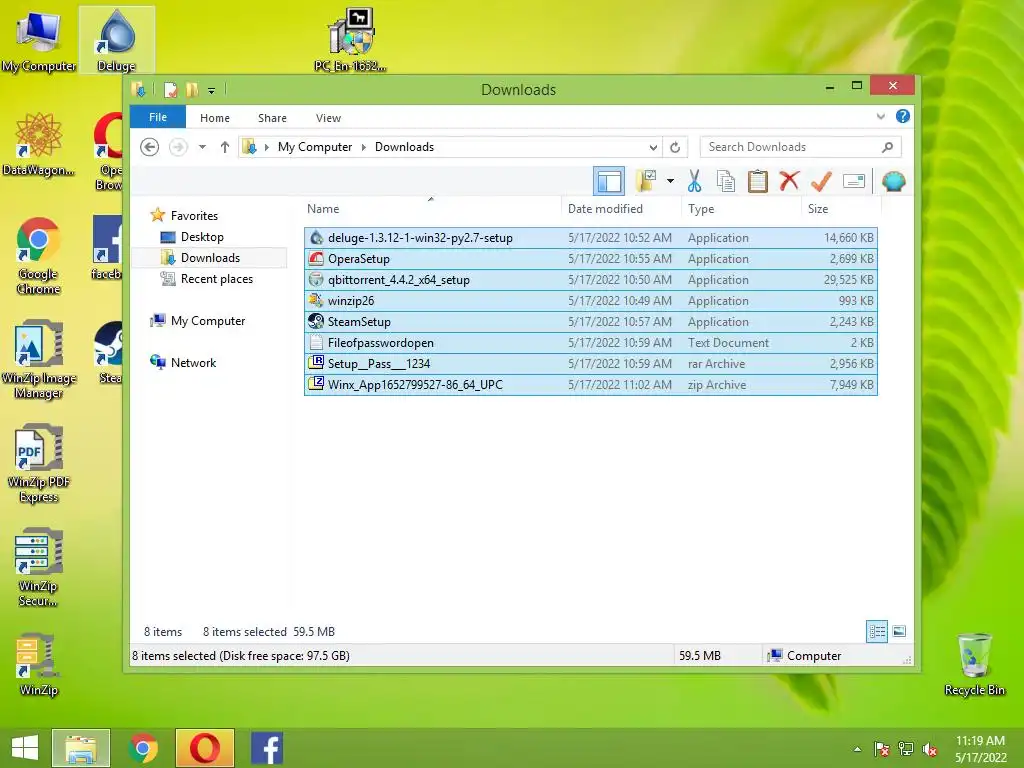This screenshot has height=768, width=1024.
Task: Click the Search Downloads input field
Action: [790, 147]
